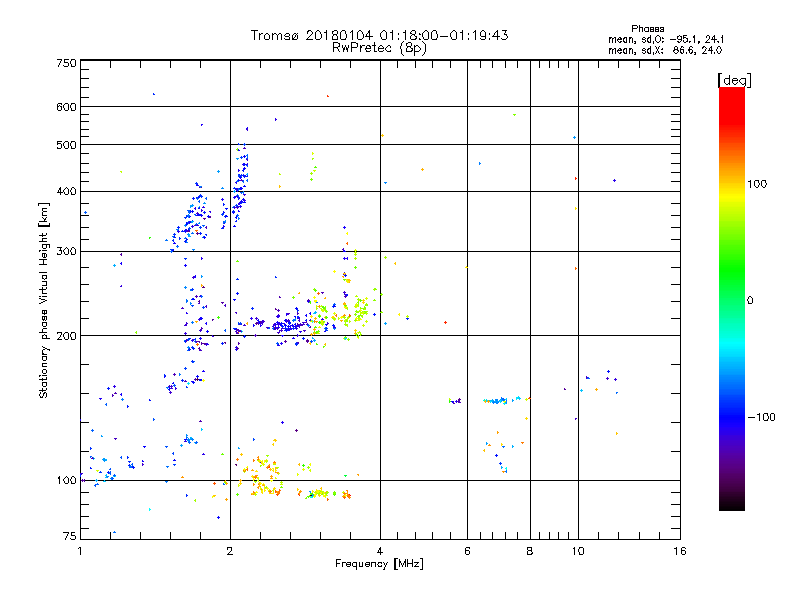Click the y-axis tick label '300'

click(67, 251)
